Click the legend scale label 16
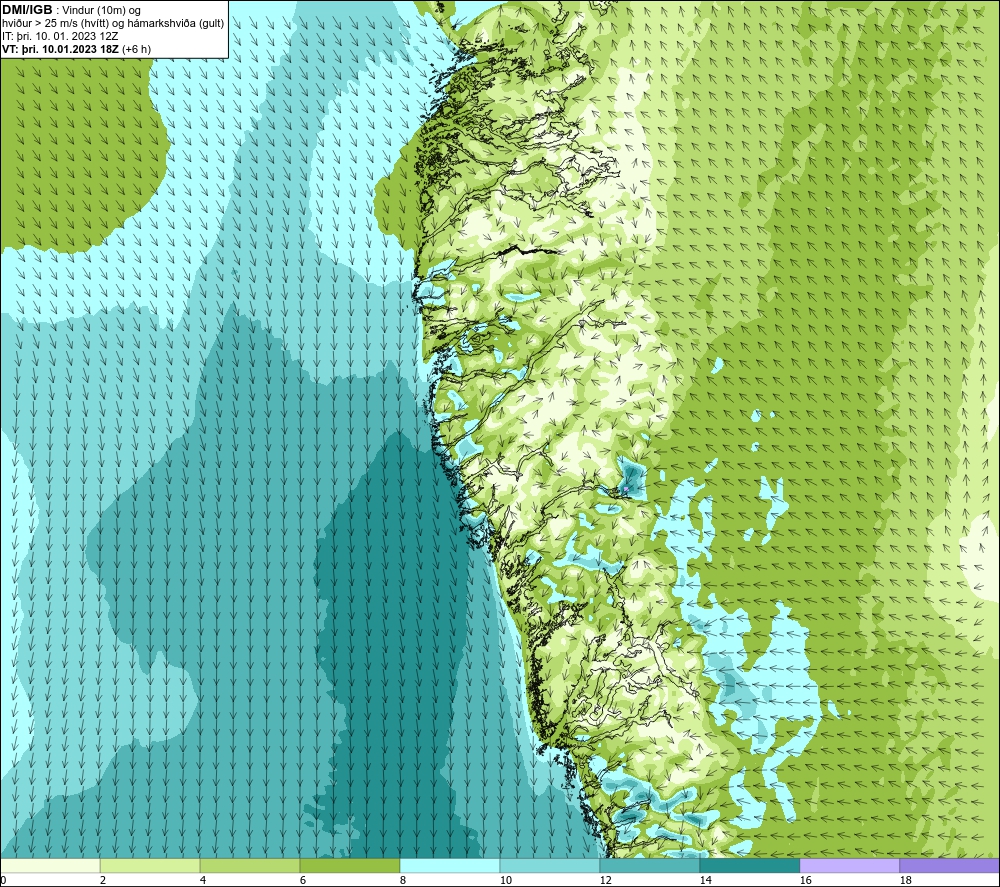The width and height of the screenshot is (1000, 887). pos(805,881)
